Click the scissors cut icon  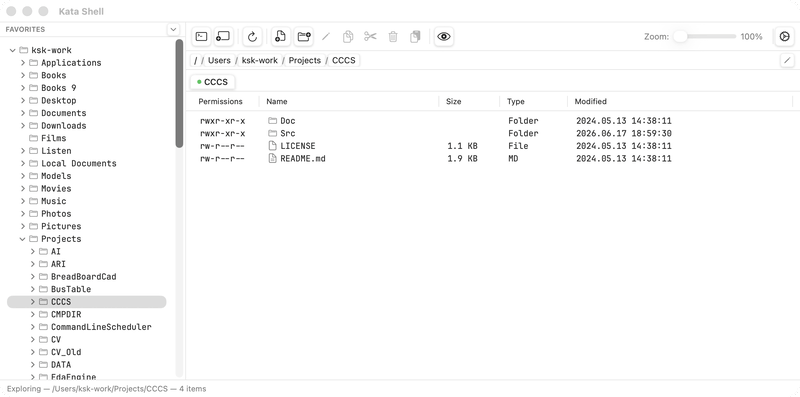(x=370, y=36)
